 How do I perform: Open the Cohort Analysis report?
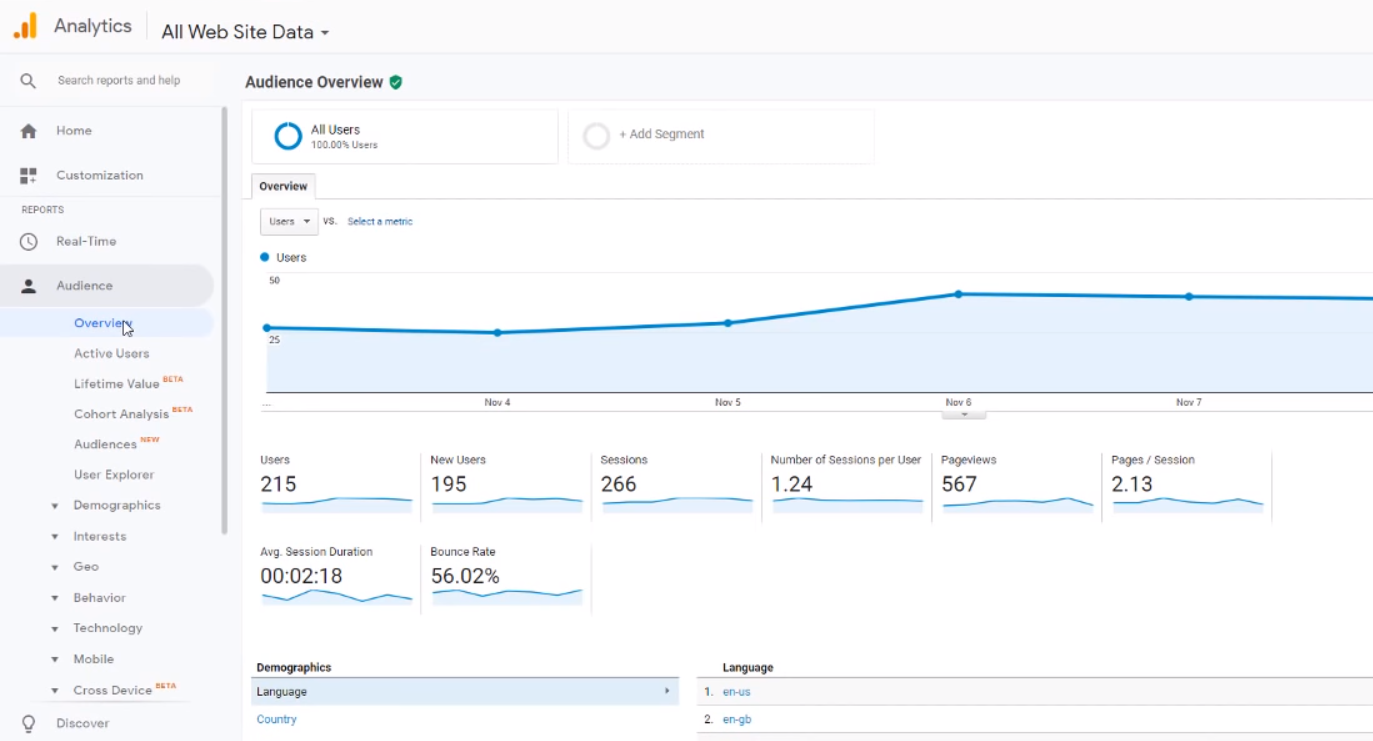click(121, 414)
